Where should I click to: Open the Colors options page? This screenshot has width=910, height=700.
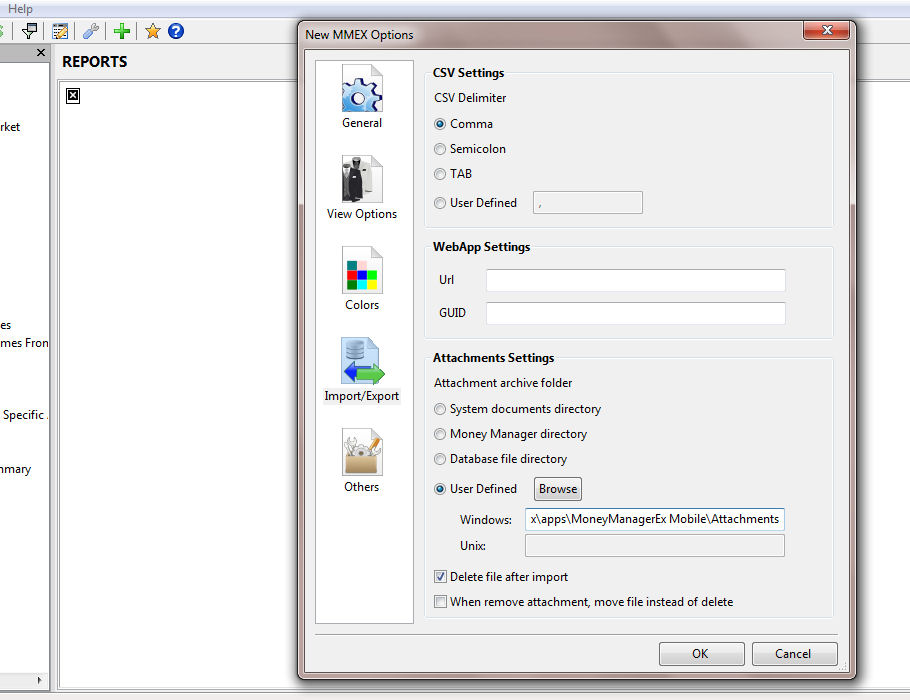362,279
